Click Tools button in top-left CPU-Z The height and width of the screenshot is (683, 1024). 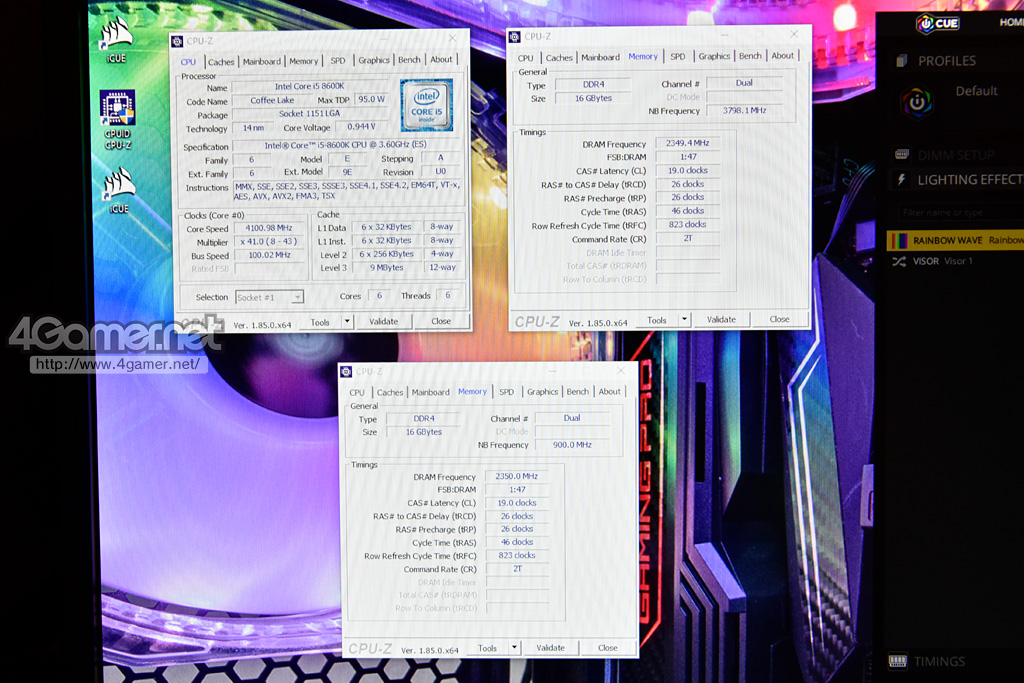coord(320,322)
